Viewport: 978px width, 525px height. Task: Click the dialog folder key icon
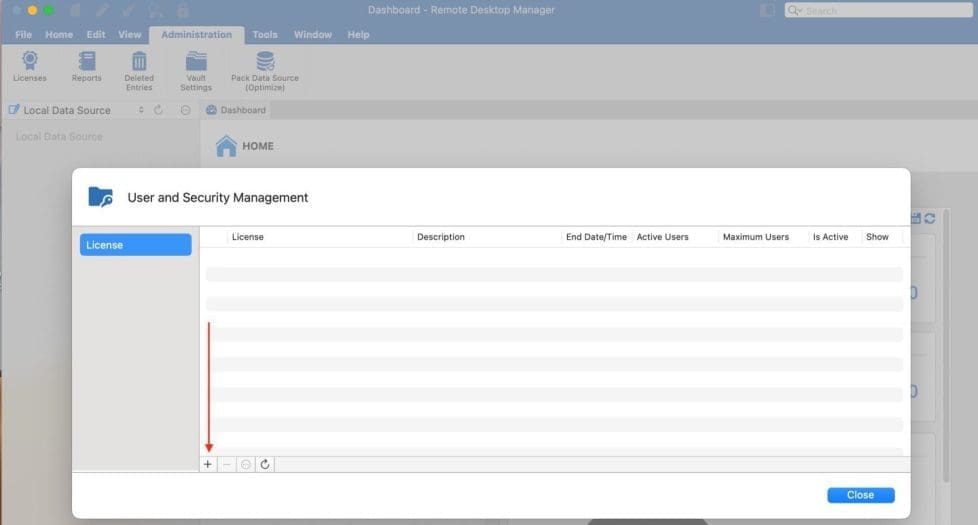click(100, 197)
